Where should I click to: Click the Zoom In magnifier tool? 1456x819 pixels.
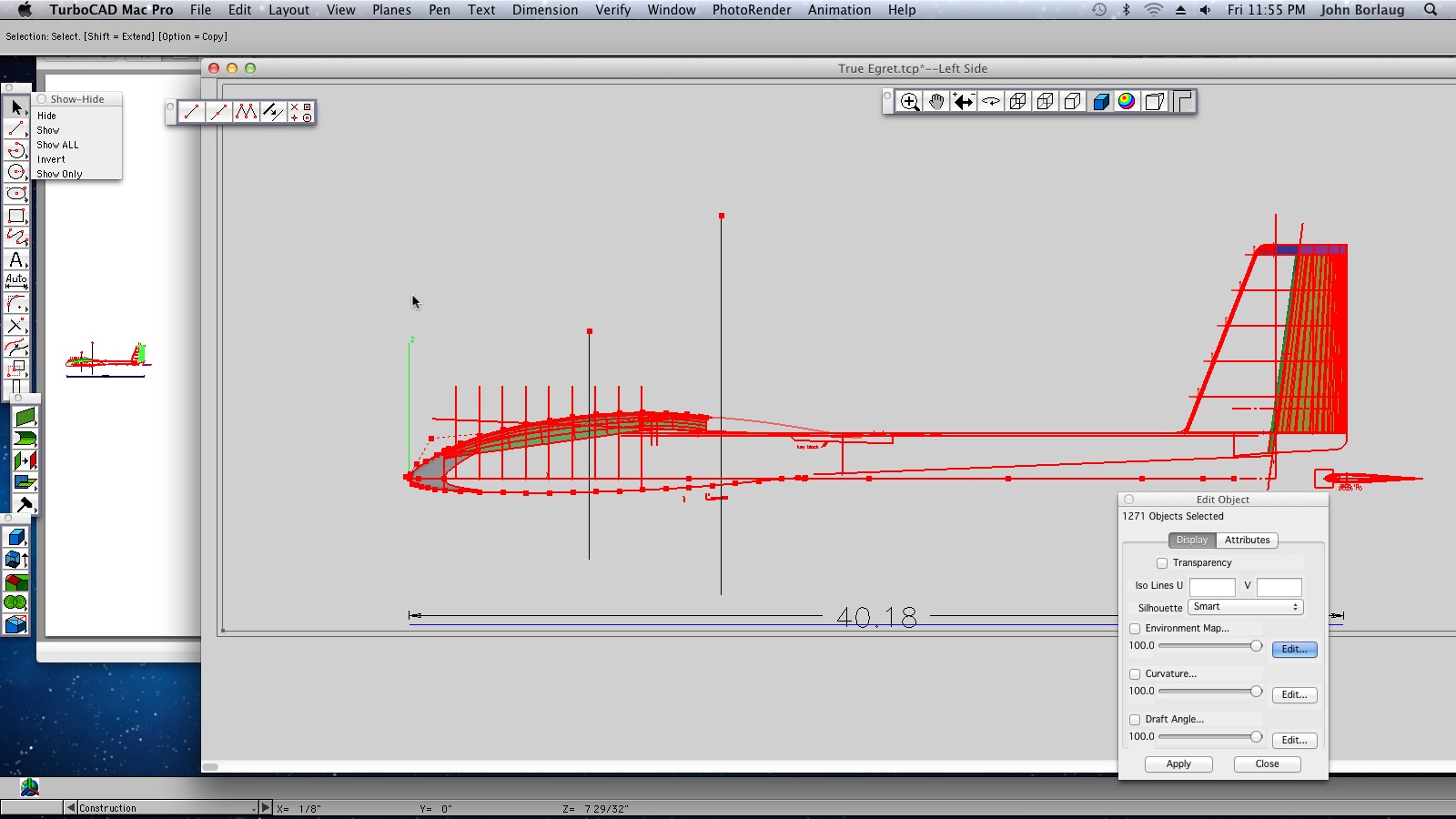(909, 102)
